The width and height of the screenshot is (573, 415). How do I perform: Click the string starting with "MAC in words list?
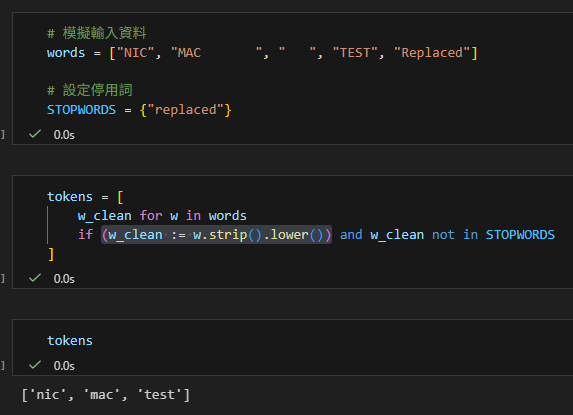click(216, 53)
